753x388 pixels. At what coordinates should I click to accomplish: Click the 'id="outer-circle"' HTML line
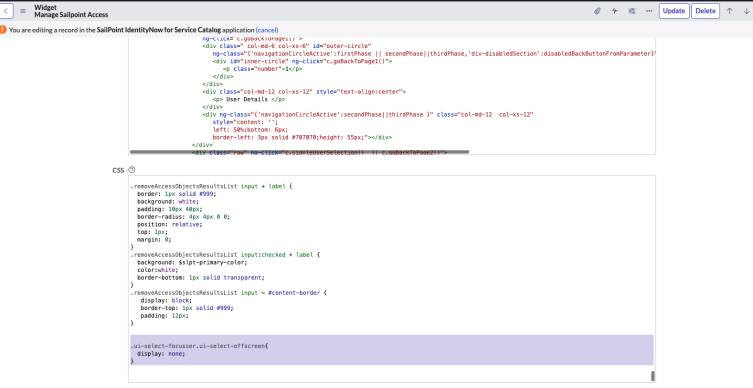(x=286, y=46)
